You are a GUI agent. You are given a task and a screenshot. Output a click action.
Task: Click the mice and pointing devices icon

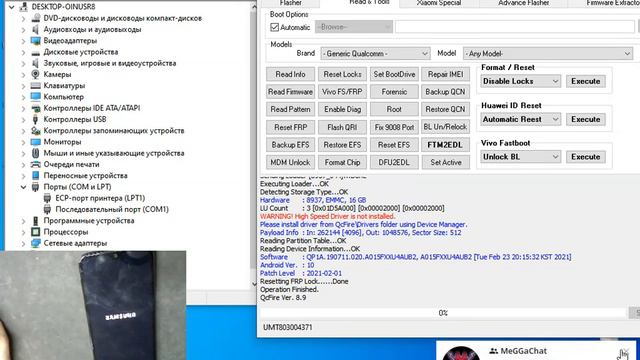(x=36, y=153)
